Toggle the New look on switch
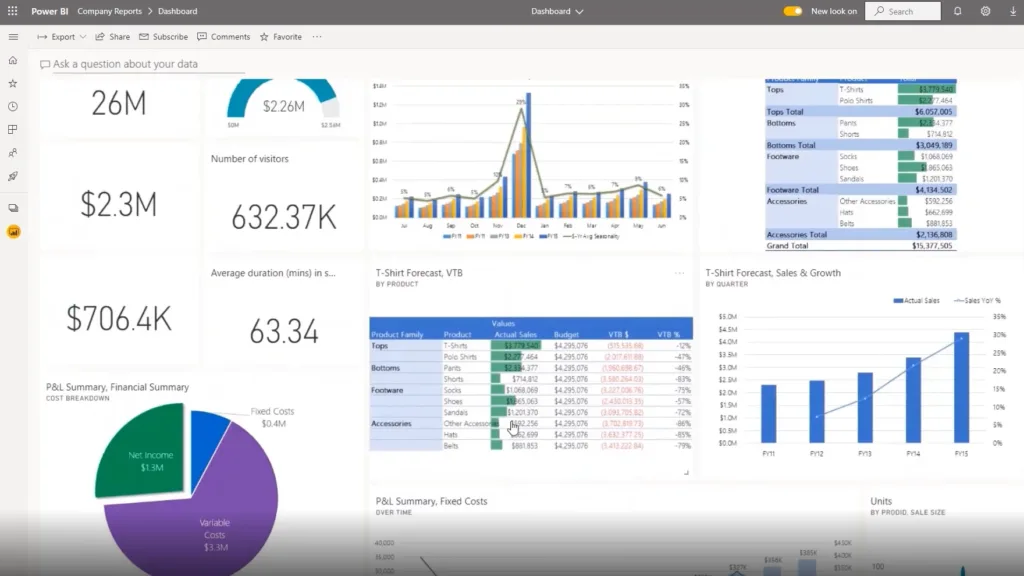 (792, 11)
